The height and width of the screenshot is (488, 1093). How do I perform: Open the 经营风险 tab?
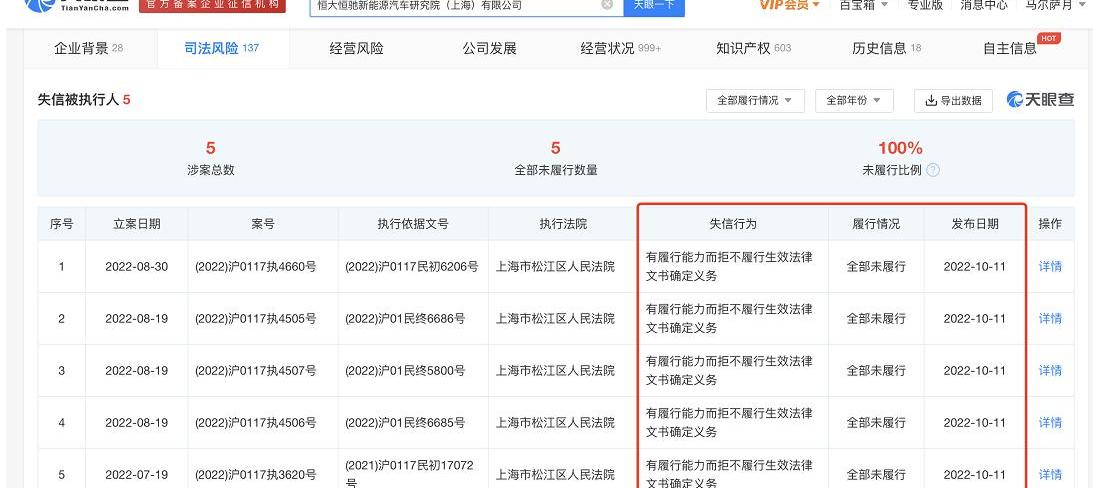coord(356,49)
